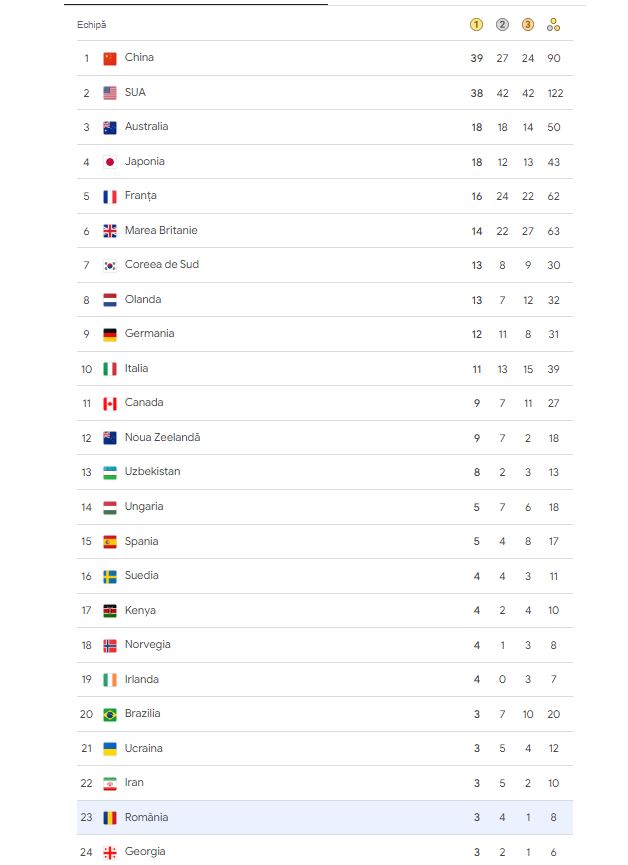Click the Echipă column header
The height and width of the screenshot is (865, 628).
pyautogui.click(x=92, y=25)
